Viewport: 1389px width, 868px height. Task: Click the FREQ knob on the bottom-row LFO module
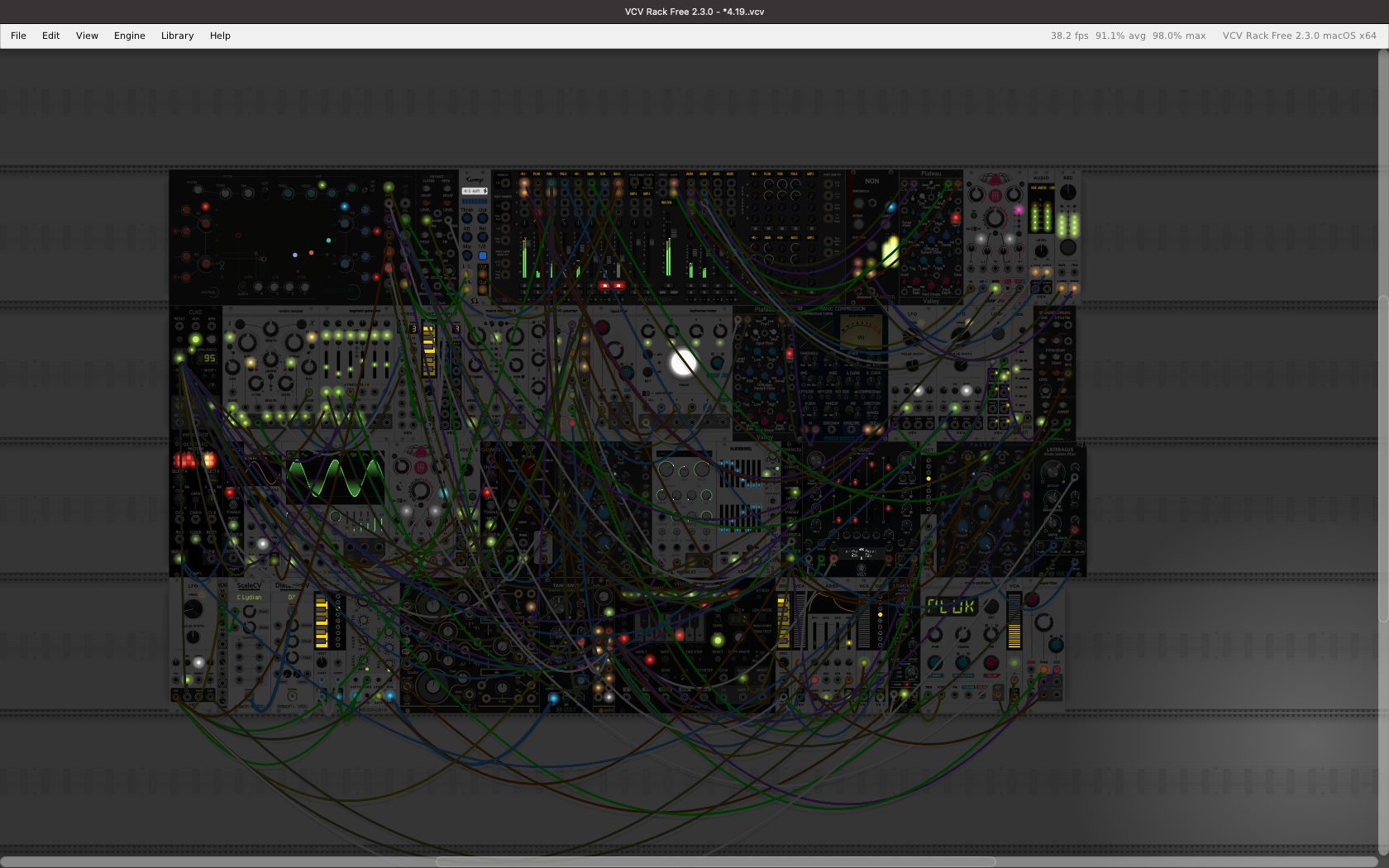(193, 609)
